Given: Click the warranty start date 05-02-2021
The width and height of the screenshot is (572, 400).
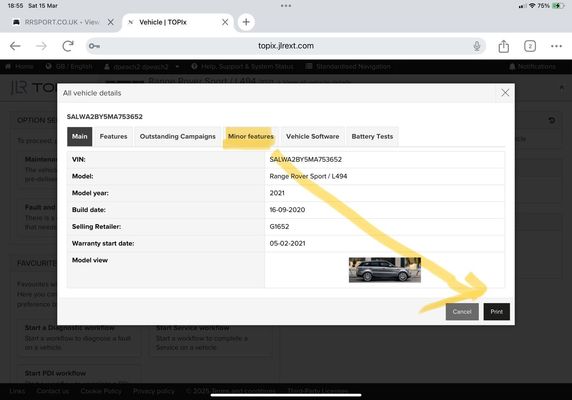Looking at the screenshot, I should (287, 243).
